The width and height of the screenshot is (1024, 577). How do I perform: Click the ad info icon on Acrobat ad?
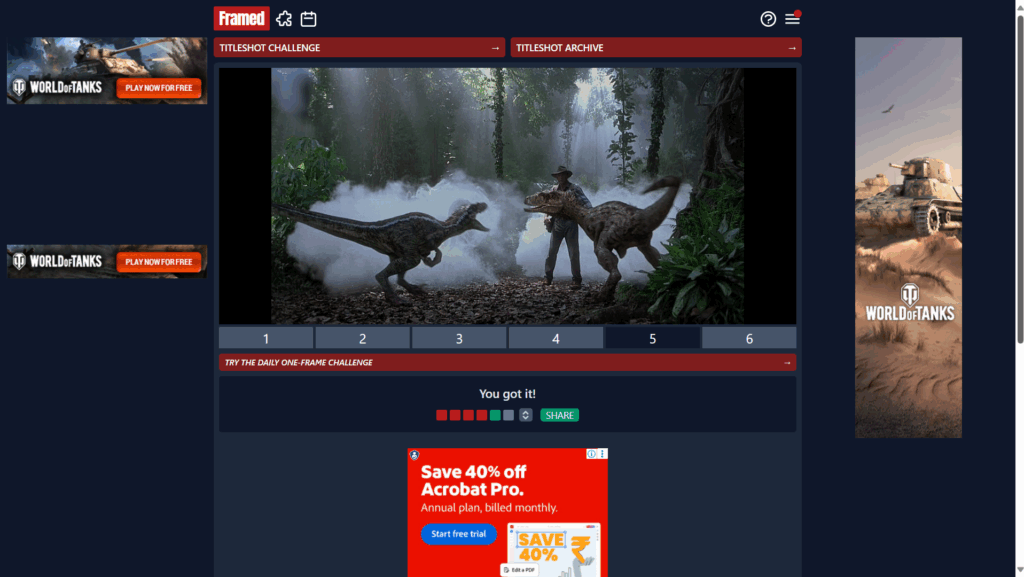click(591, 454)
